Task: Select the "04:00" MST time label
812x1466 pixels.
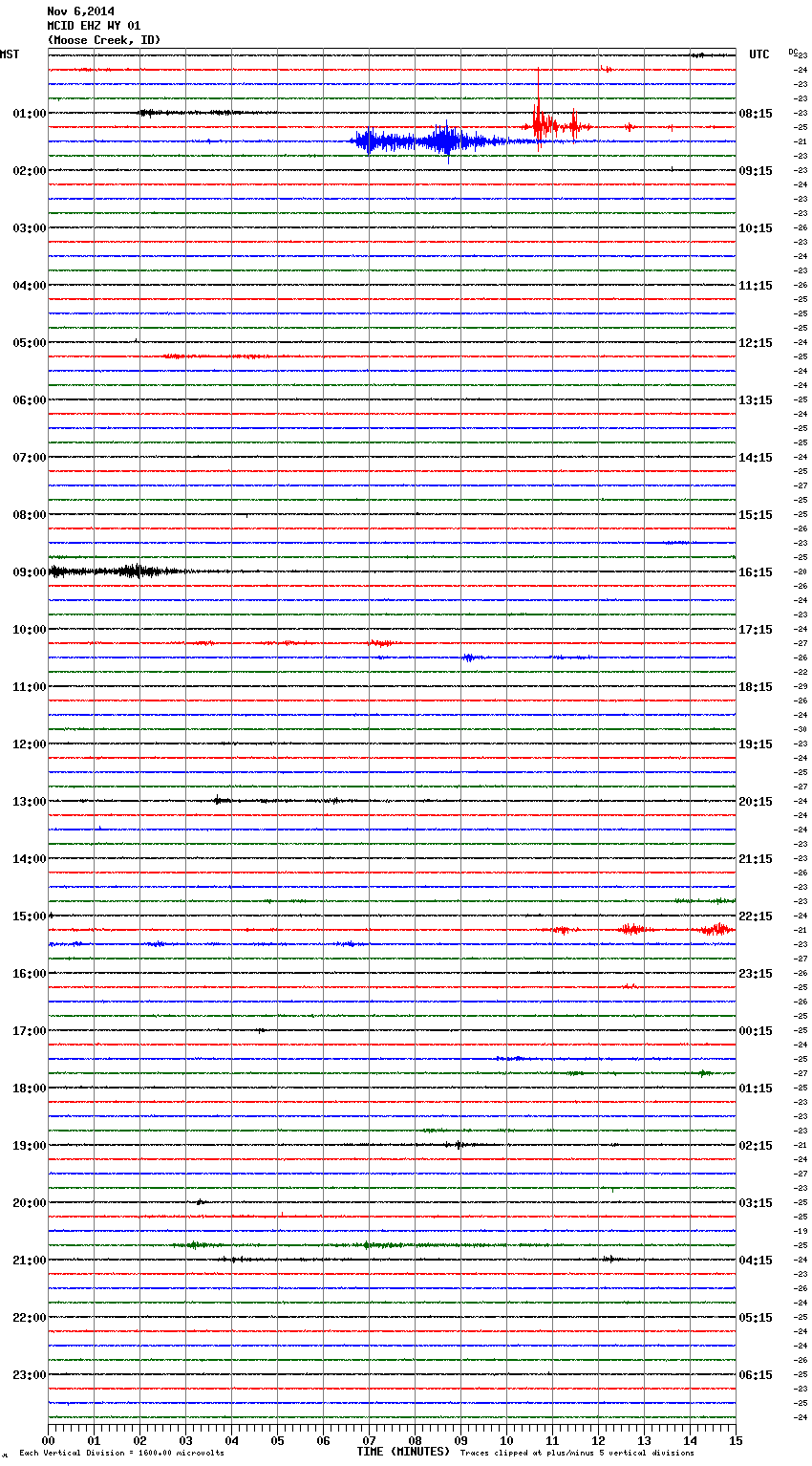Action: point(30,285)
